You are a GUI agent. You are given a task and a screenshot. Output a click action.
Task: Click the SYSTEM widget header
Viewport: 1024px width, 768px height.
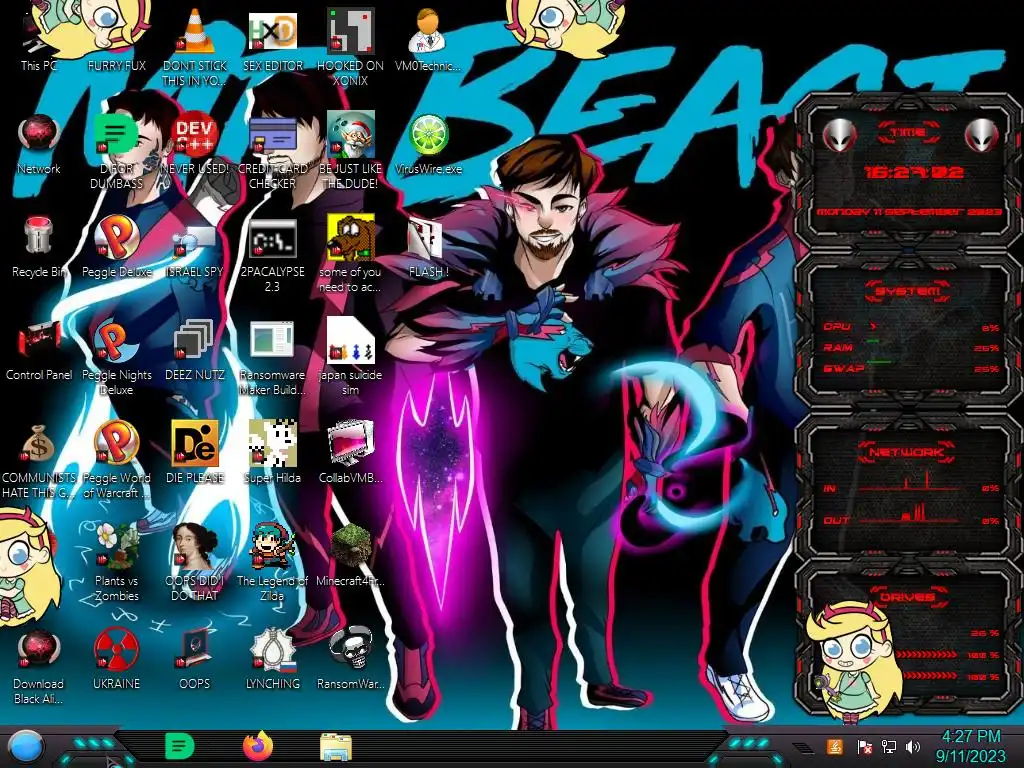tap(908, 291)
